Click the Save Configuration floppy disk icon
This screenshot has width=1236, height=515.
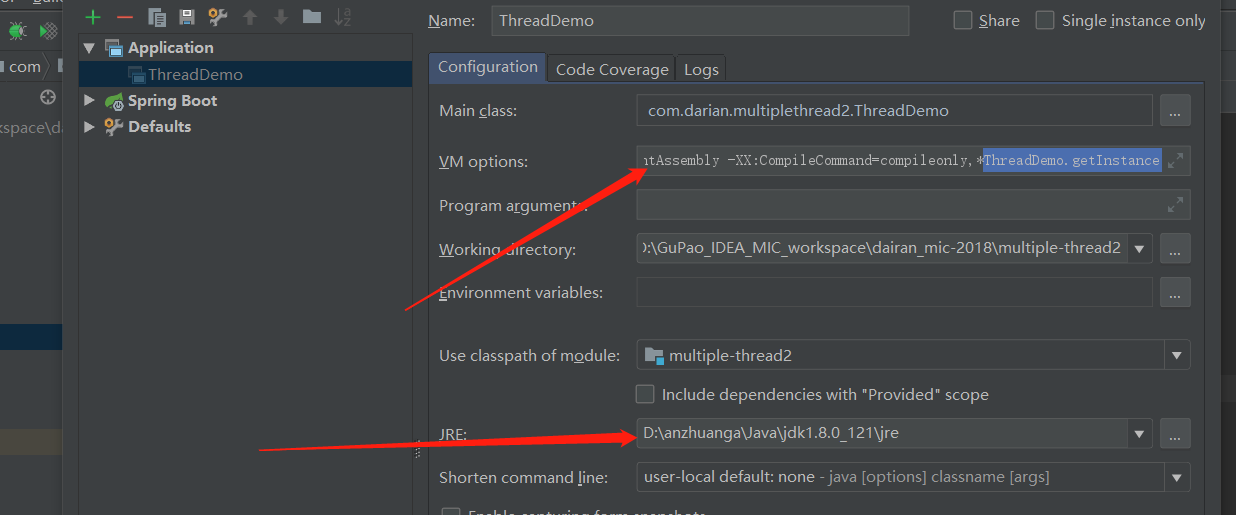pos(186,16)
